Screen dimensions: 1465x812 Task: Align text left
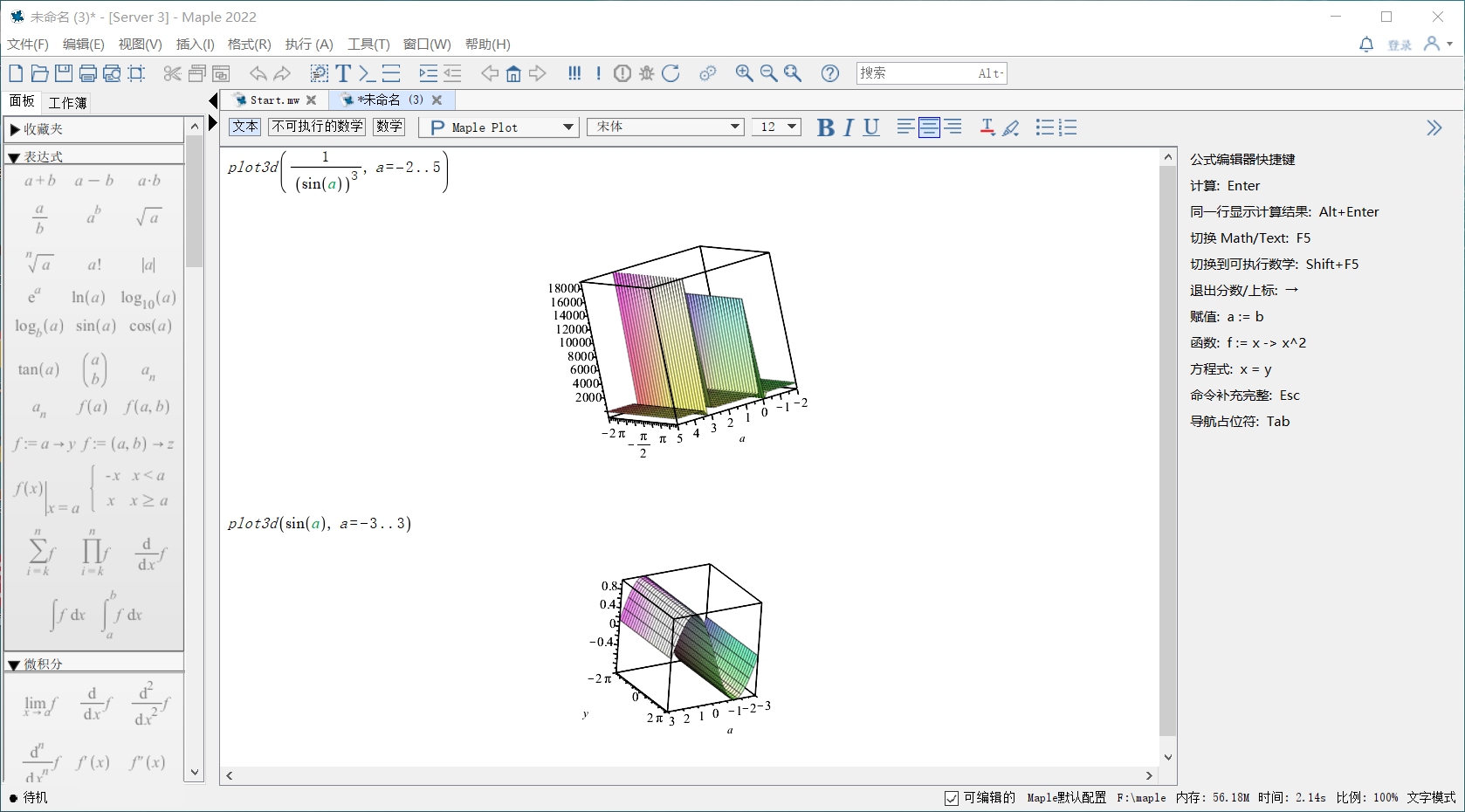(905, 127)
